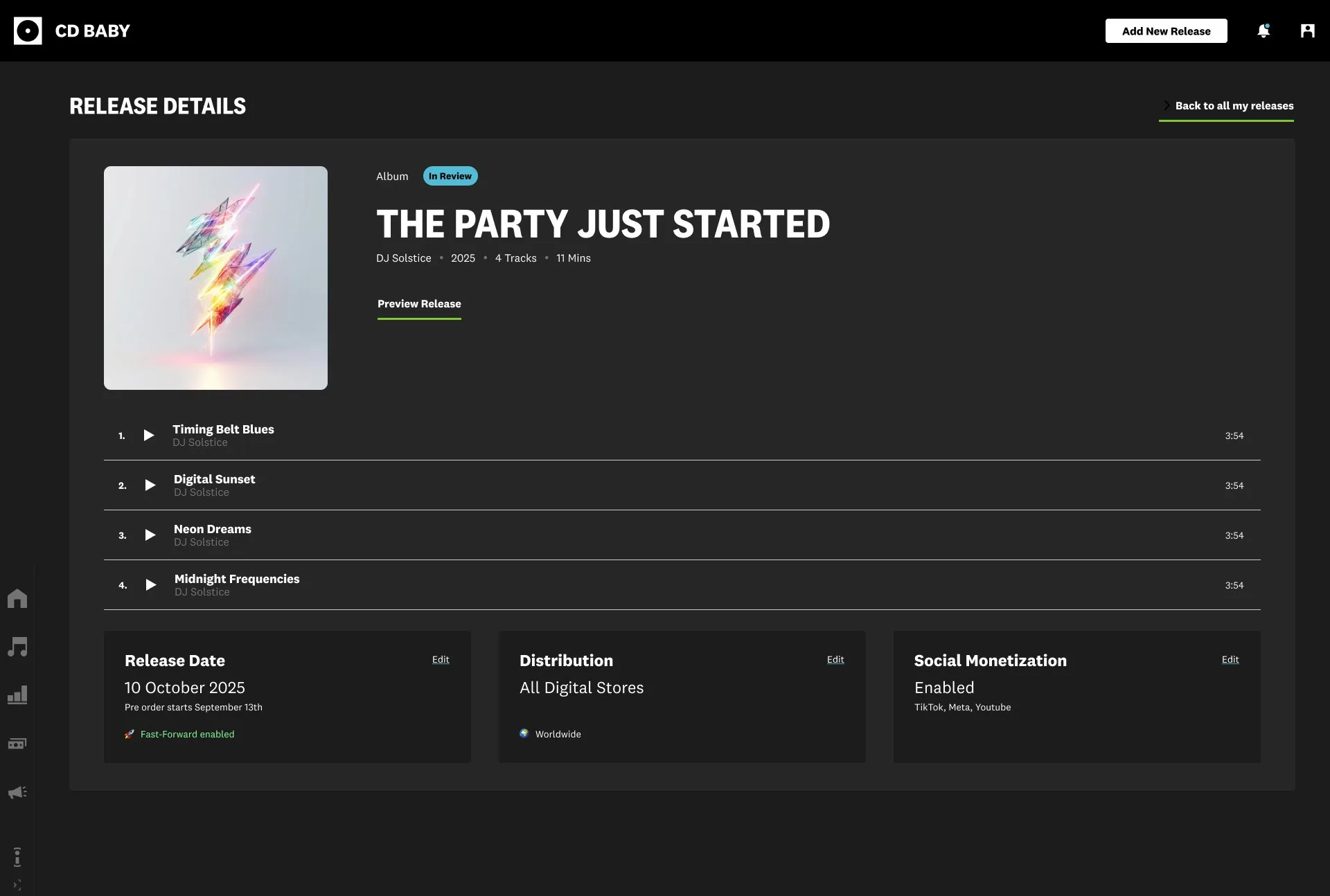Click the 2025 year label
Screen dimensions: 1330x896
[x=463, y=258]
